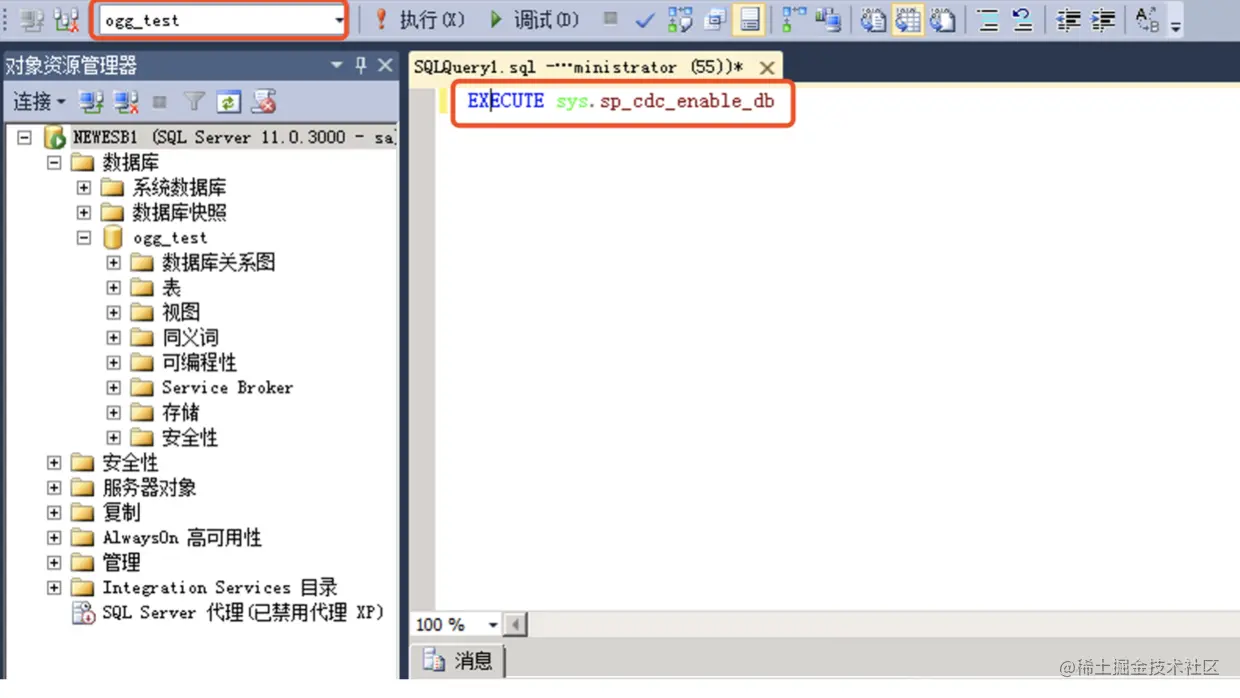Viewport: 1240px width, 698px height.
Task: Collapse the 数据库 folder node
Action: [x=55, y=163]
